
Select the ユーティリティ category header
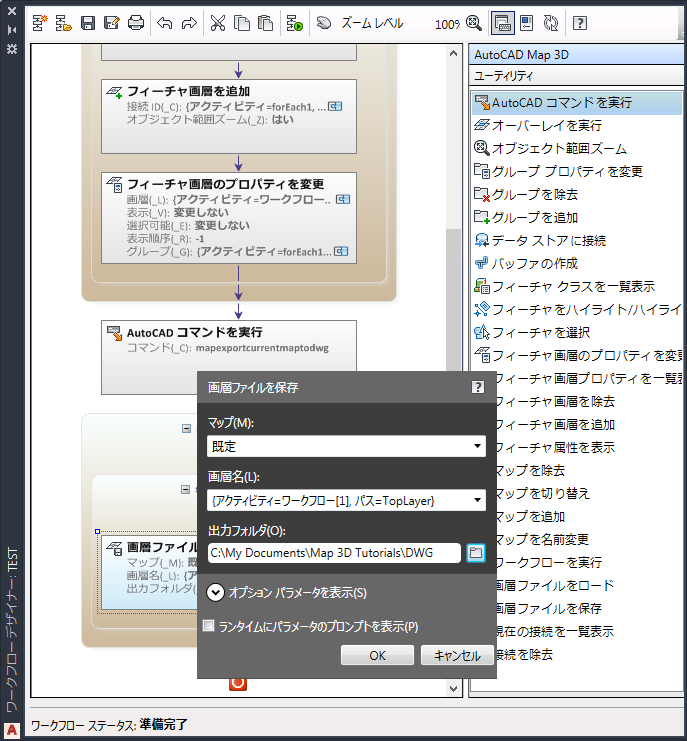[576, 76]
